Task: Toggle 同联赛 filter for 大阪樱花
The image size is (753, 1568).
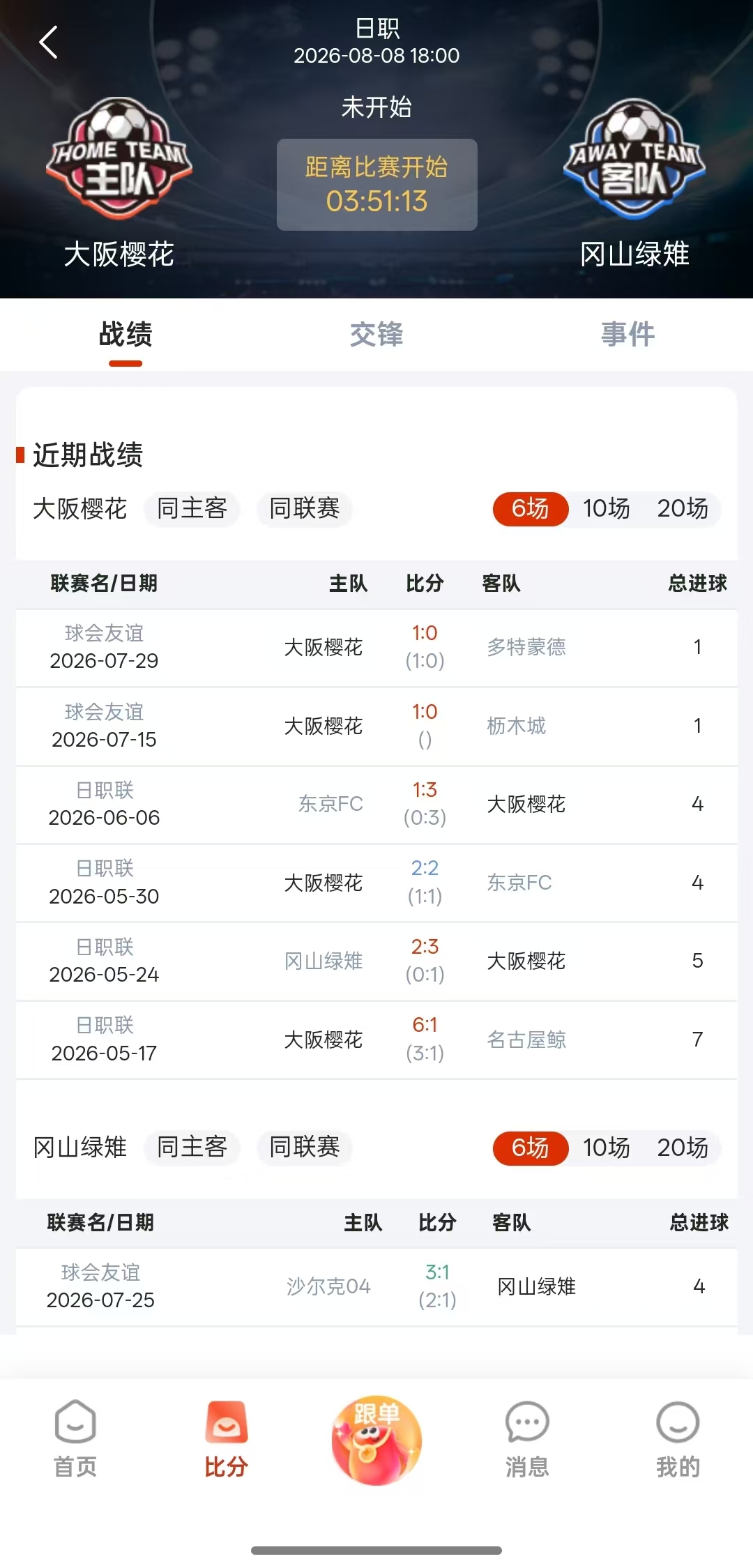Action: 305,508
